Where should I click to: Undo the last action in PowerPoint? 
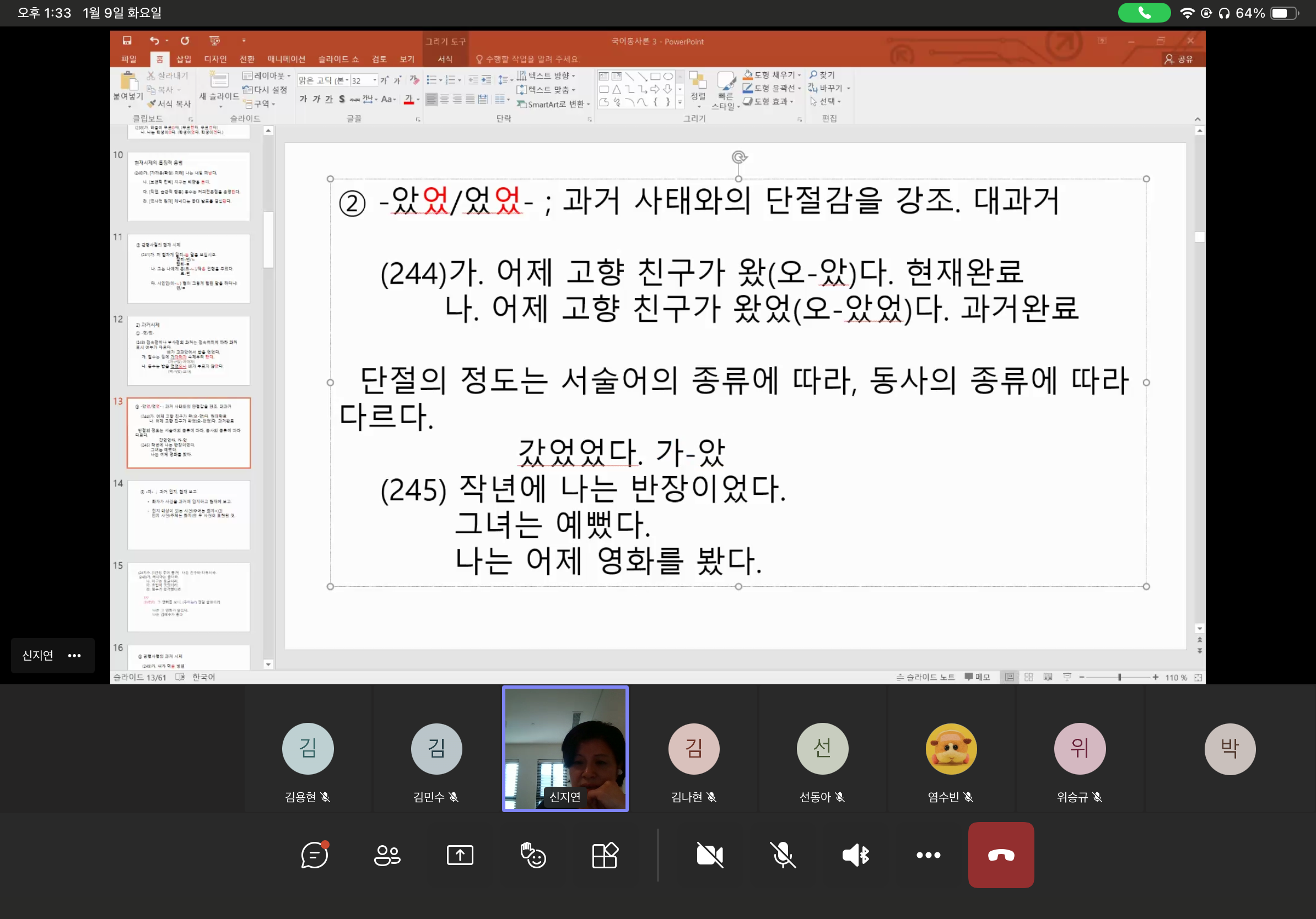tap(154, 41)
